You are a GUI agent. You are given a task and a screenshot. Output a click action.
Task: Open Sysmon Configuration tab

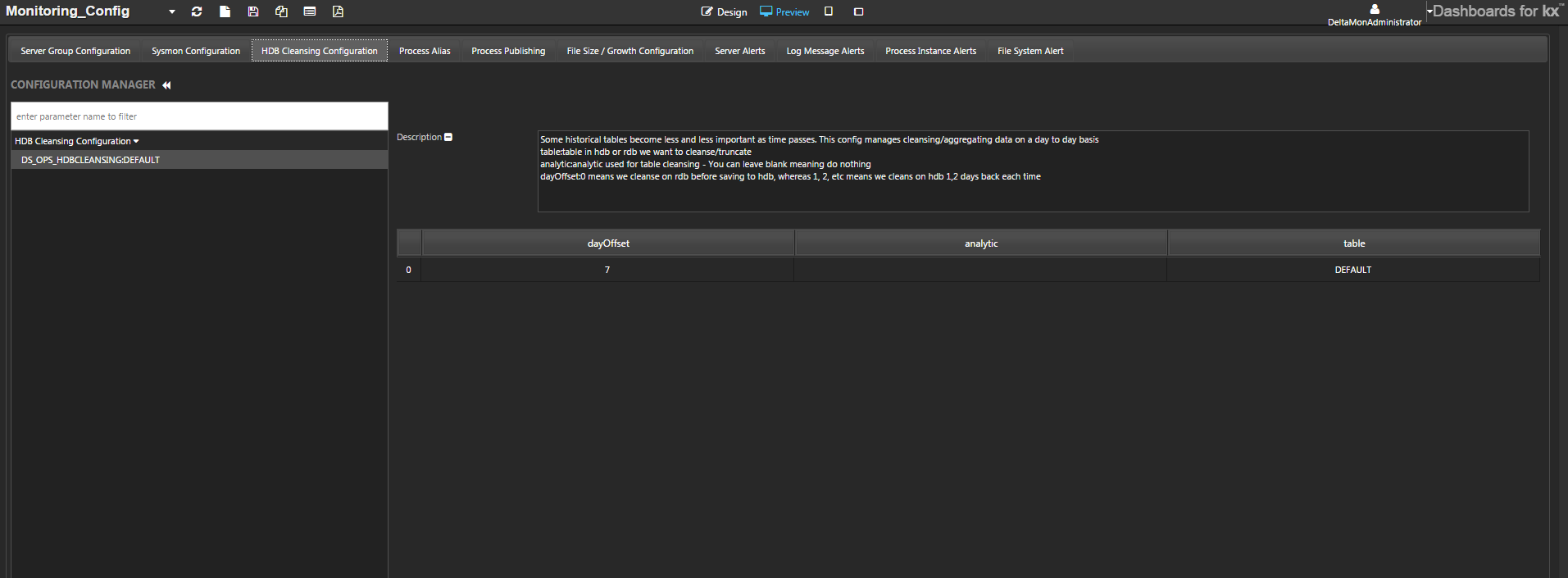[196, 51]
